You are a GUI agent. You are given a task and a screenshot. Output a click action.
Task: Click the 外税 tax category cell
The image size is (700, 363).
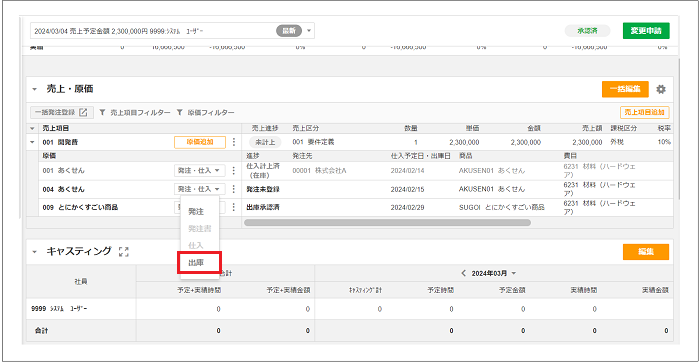(617, 142)
